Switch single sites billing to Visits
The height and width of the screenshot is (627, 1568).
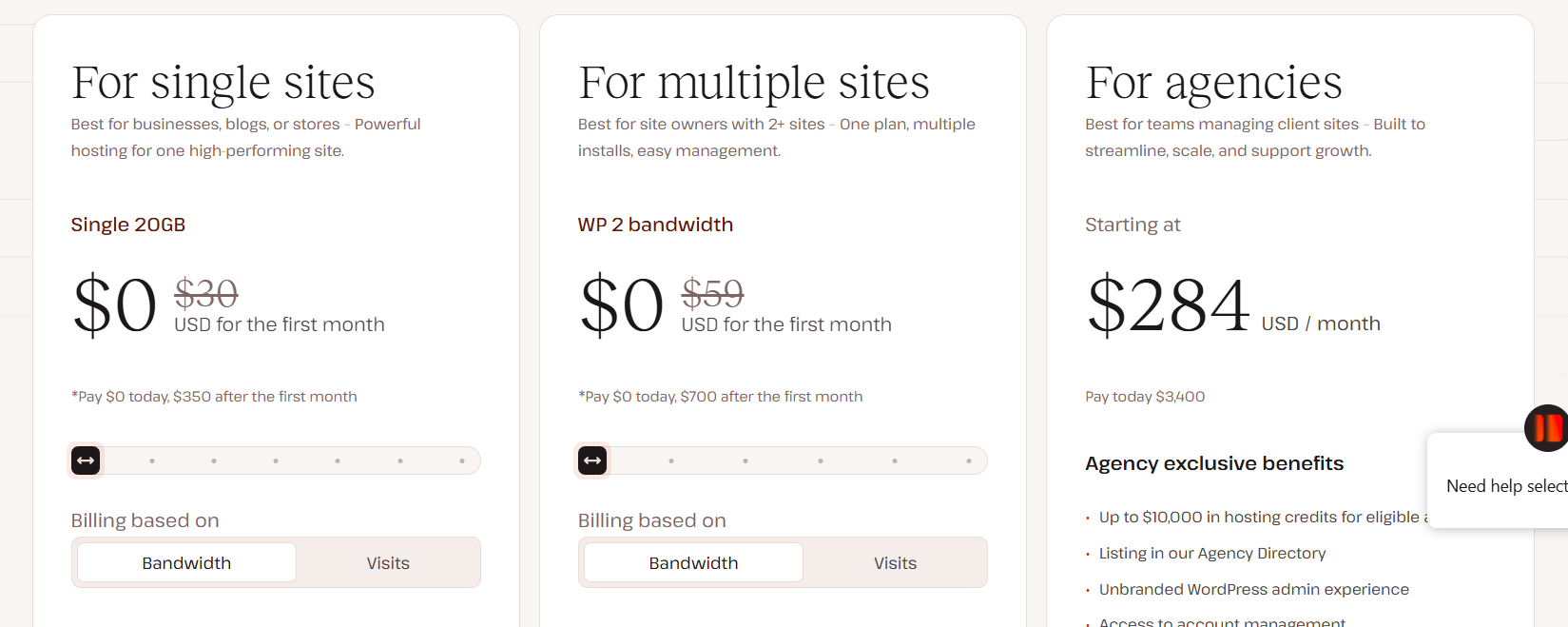coord(388,562)
